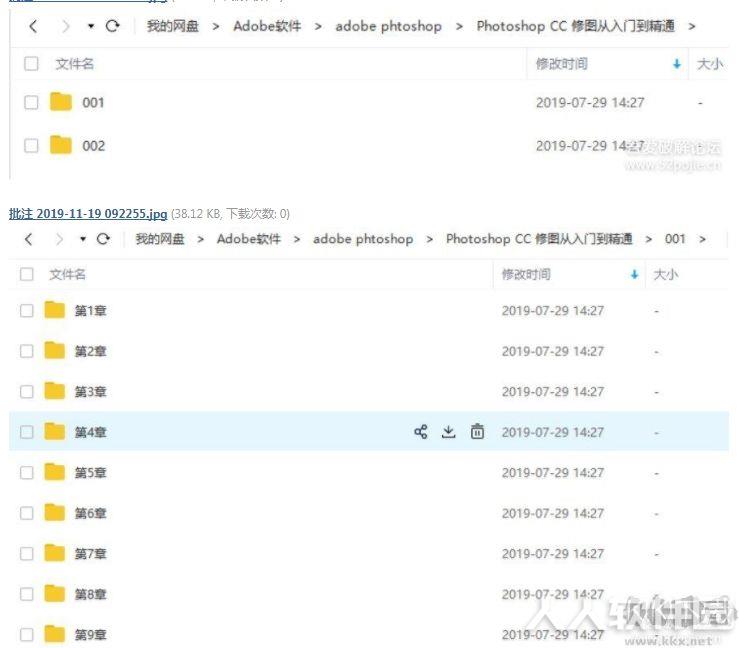Select the folder name 第1章
The height and width of the screenshot is (648, 739).
click(90, 311)
